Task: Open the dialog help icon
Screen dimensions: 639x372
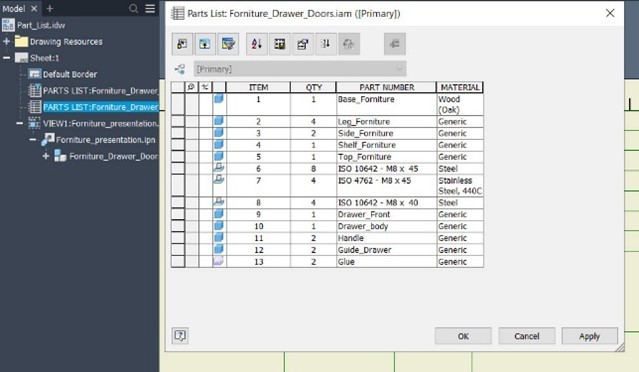Action: [180, 336]
